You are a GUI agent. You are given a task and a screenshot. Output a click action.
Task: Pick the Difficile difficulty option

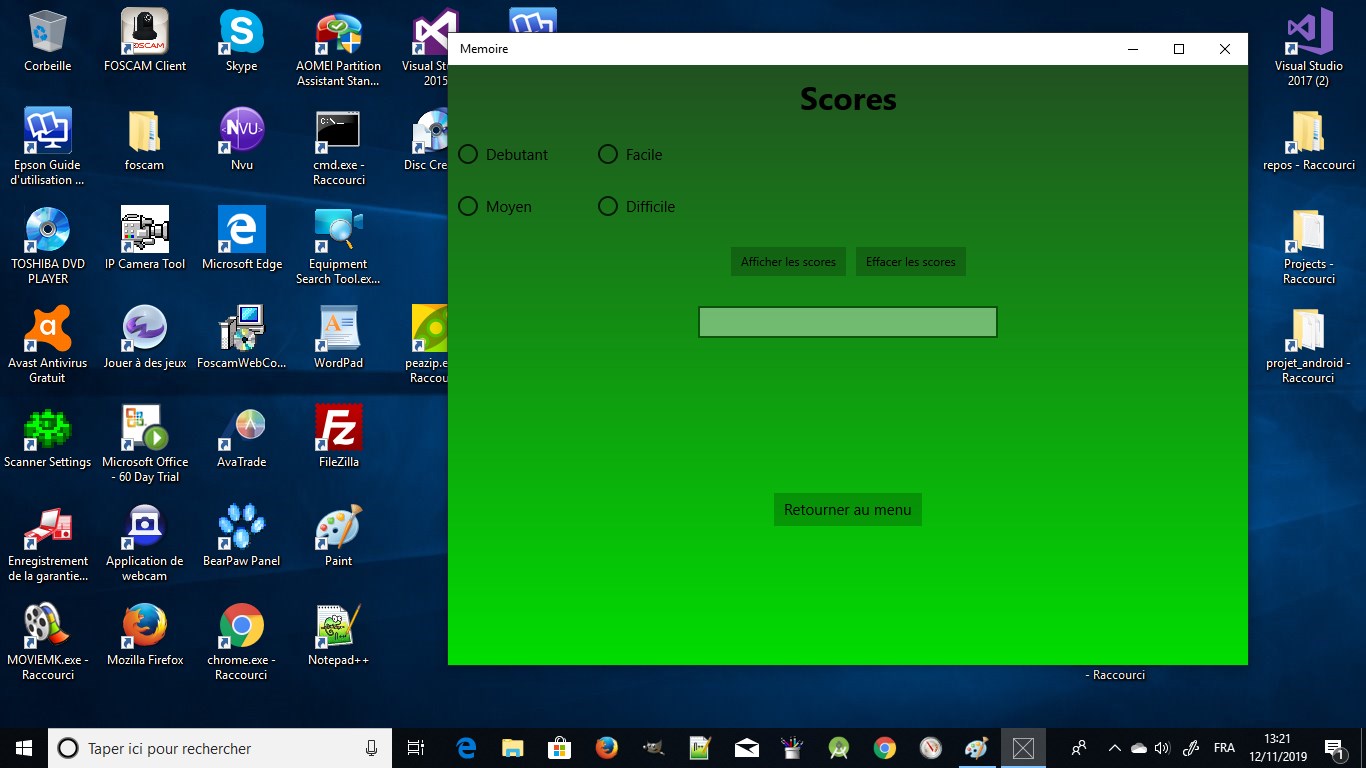pyautogui.click(x=636, y=206)
